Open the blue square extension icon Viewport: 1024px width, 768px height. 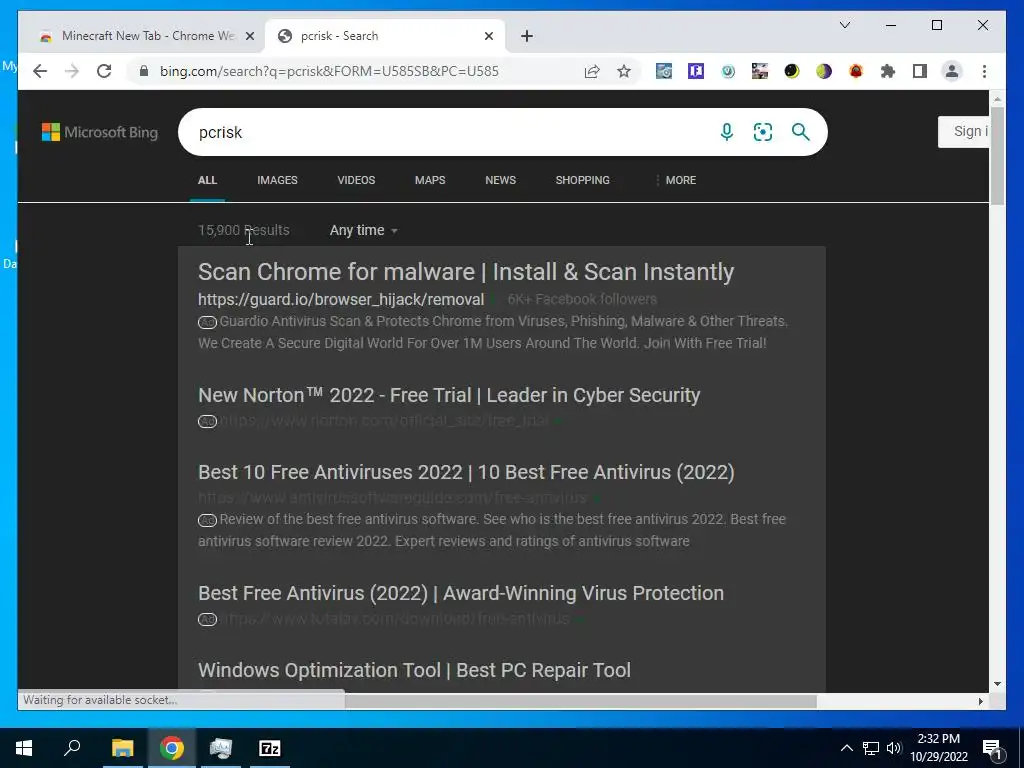pyautogui.click(x=696, y=71)
